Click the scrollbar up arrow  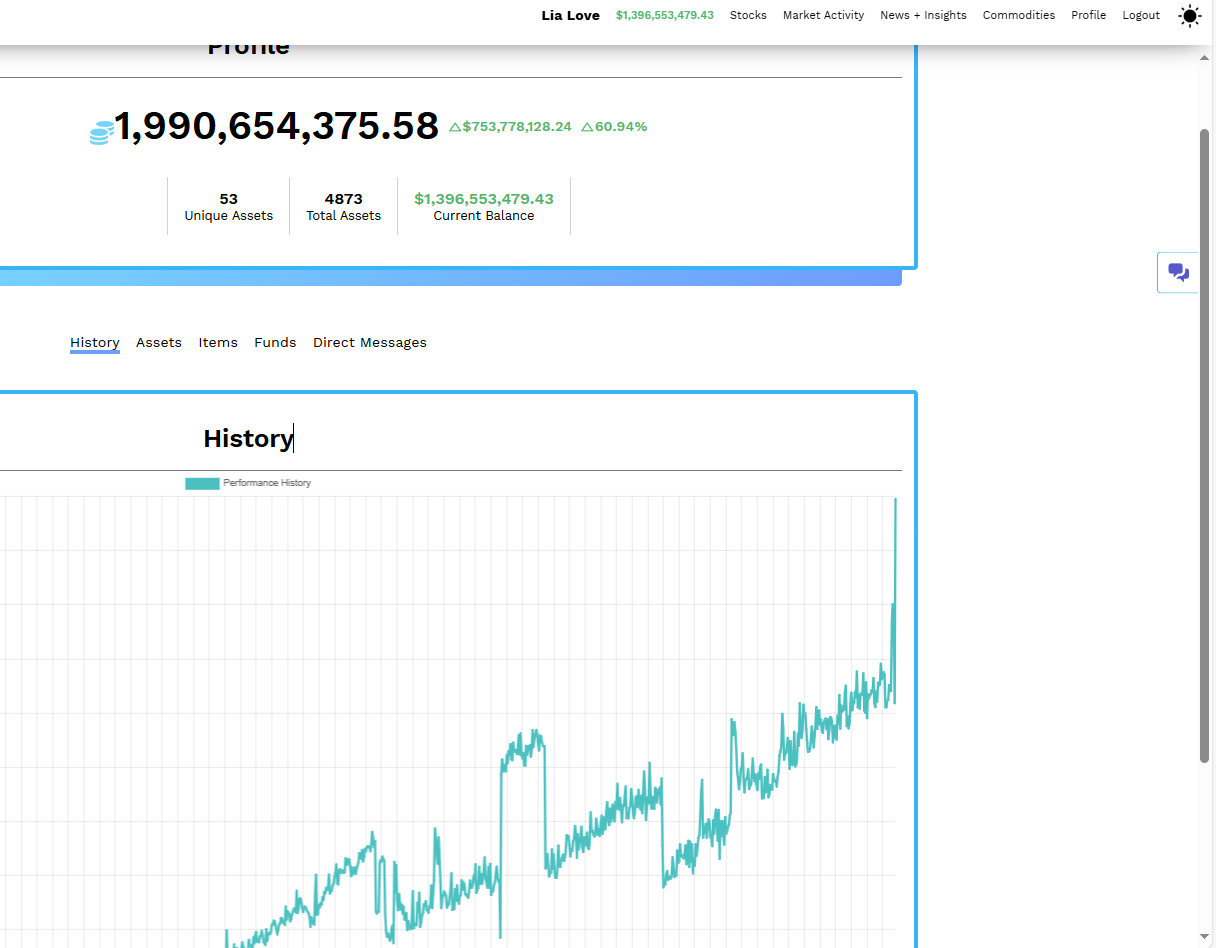click(x=1205, y=58)
